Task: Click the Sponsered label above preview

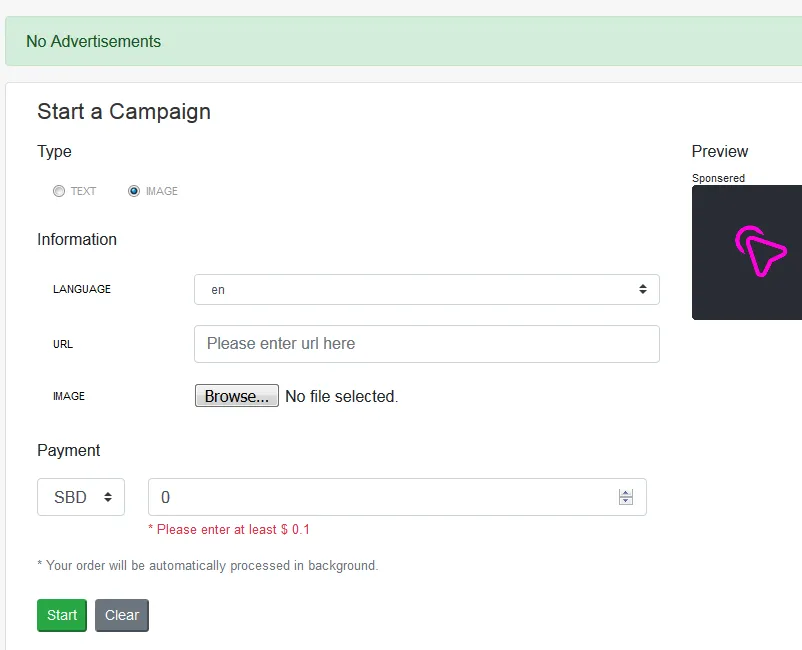Action: (718, 178)
